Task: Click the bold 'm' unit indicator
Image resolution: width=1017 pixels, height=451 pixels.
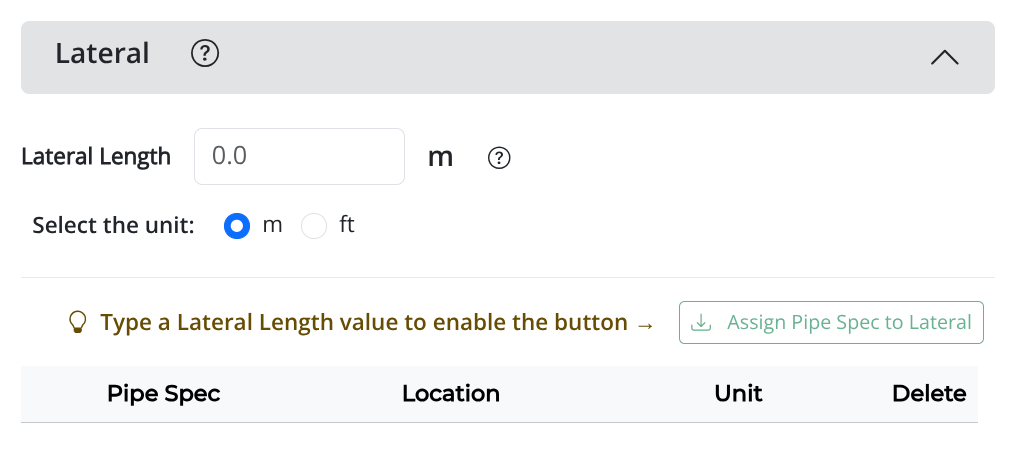Action: coord(440,158)
